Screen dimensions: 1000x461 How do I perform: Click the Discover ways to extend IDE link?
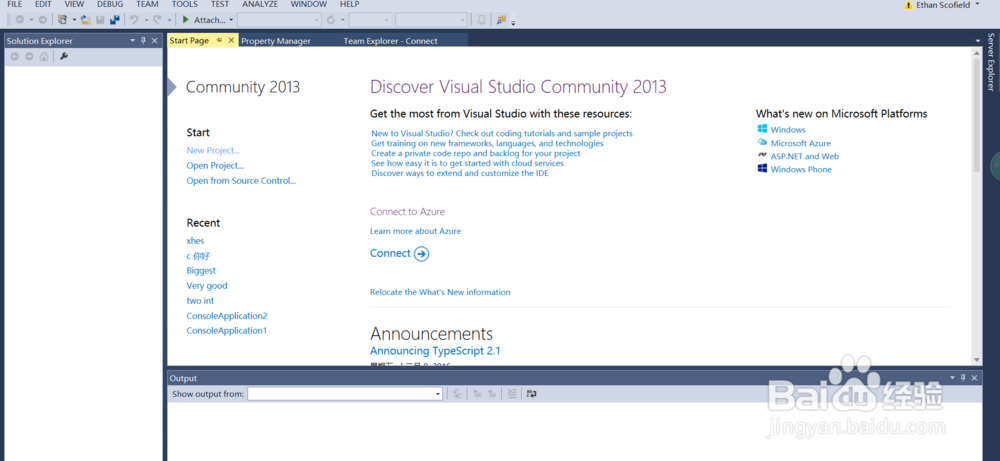[460, 173]
